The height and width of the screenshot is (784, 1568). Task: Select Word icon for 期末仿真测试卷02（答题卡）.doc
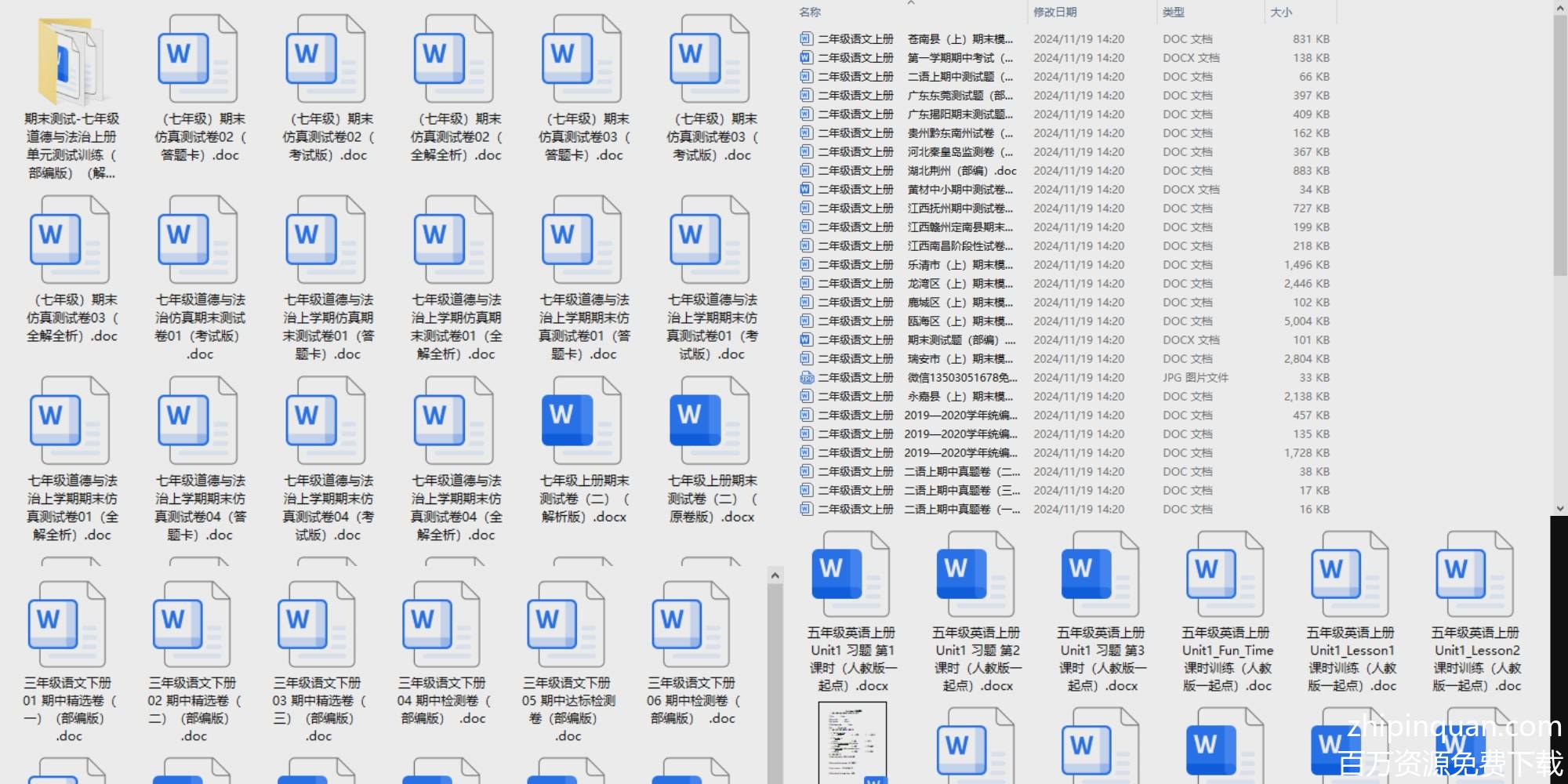(x=198, y=59)
